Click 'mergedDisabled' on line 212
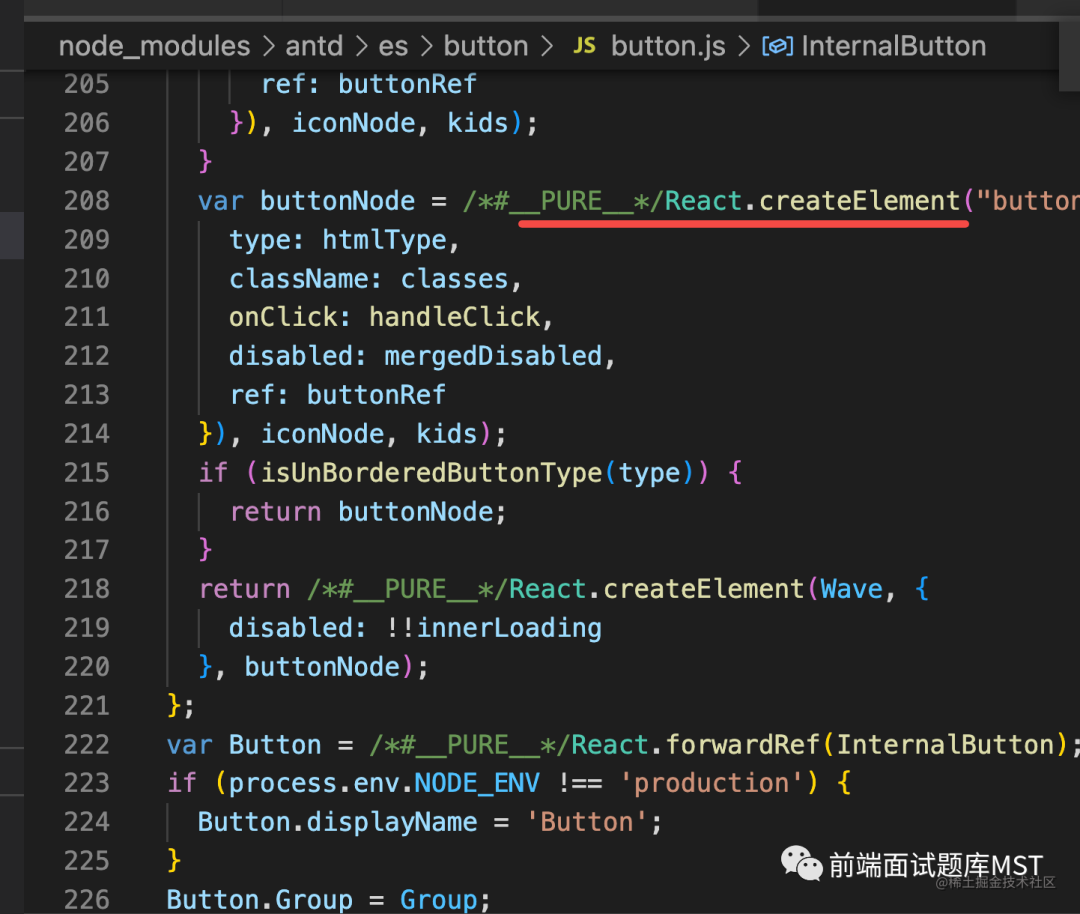Screen dimensions: 1080x914 click(493, 356)
